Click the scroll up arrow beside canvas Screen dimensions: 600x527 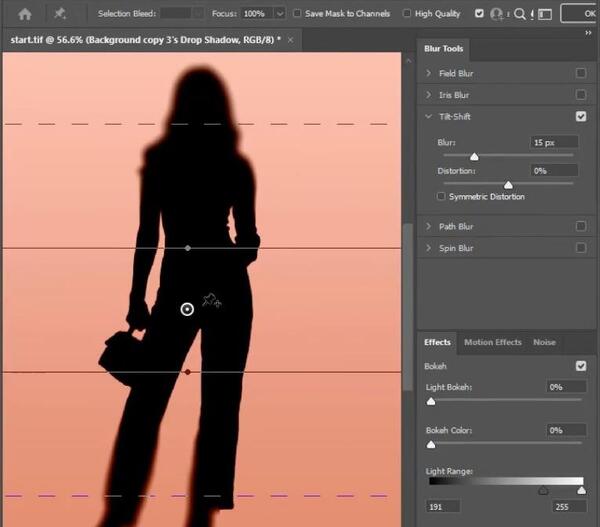[408, 61]
